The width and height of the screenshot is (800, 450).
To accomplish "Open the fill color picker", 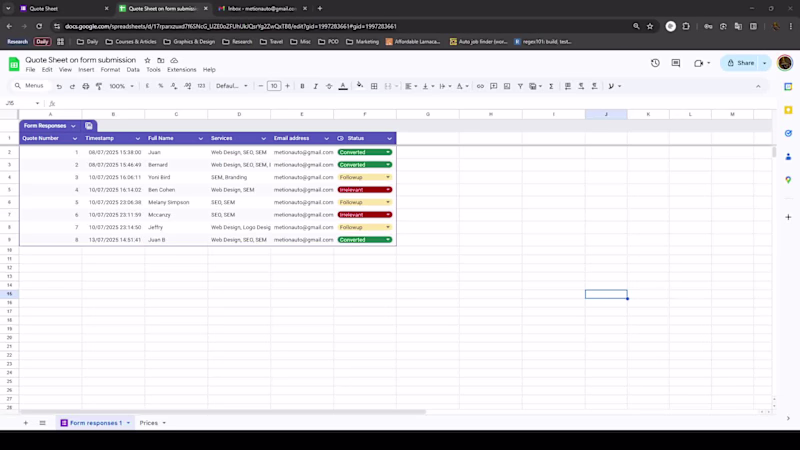I will point(360,86).
